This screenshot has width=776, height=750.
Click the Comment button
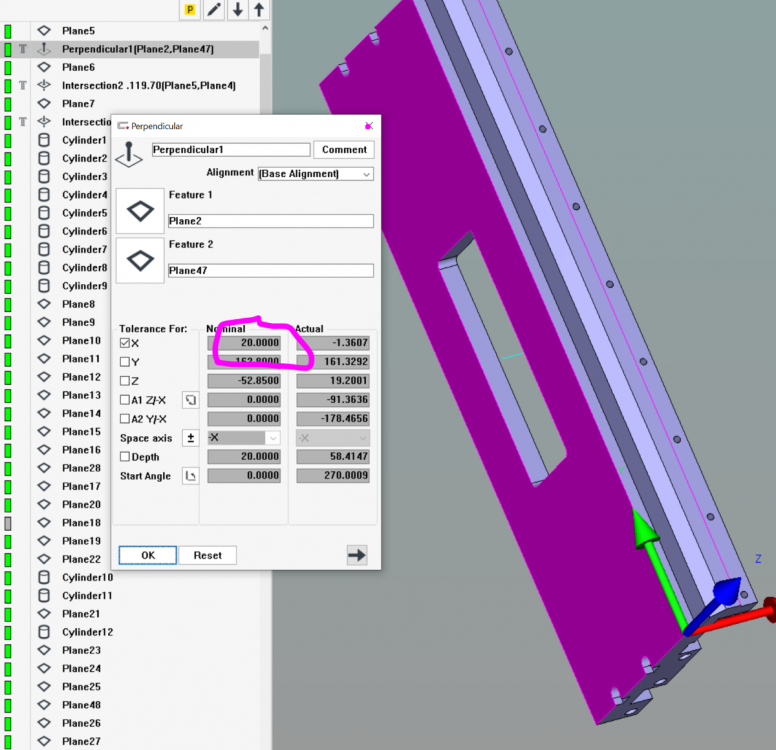[x=344, y=150]
